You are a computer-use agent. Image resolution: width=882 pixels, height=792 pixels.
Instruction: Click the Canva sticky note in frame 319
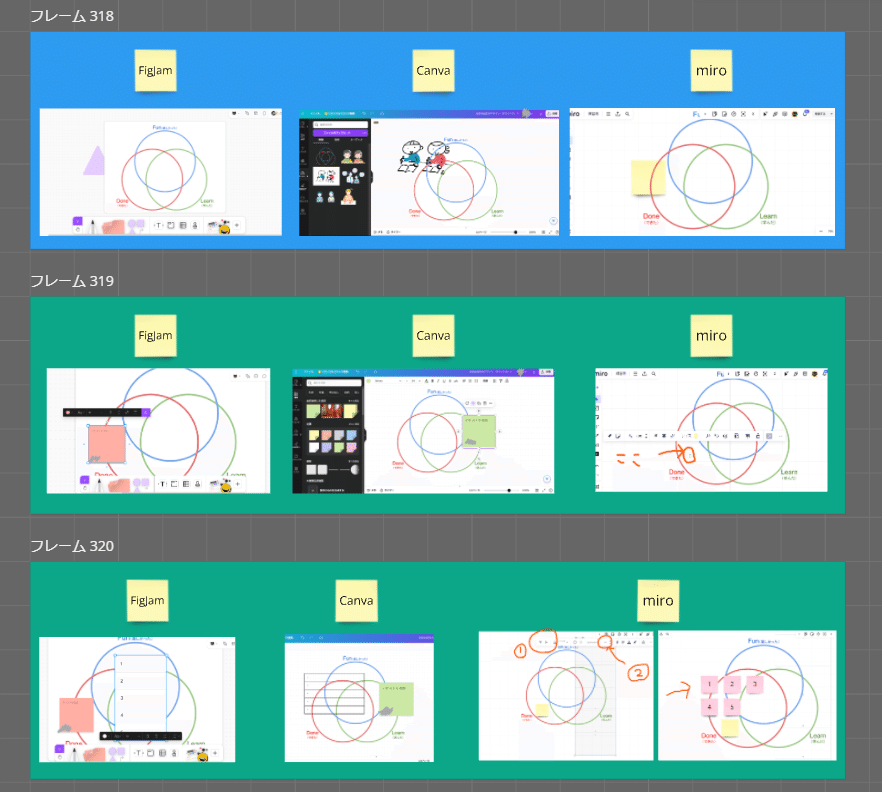[433, 335]
